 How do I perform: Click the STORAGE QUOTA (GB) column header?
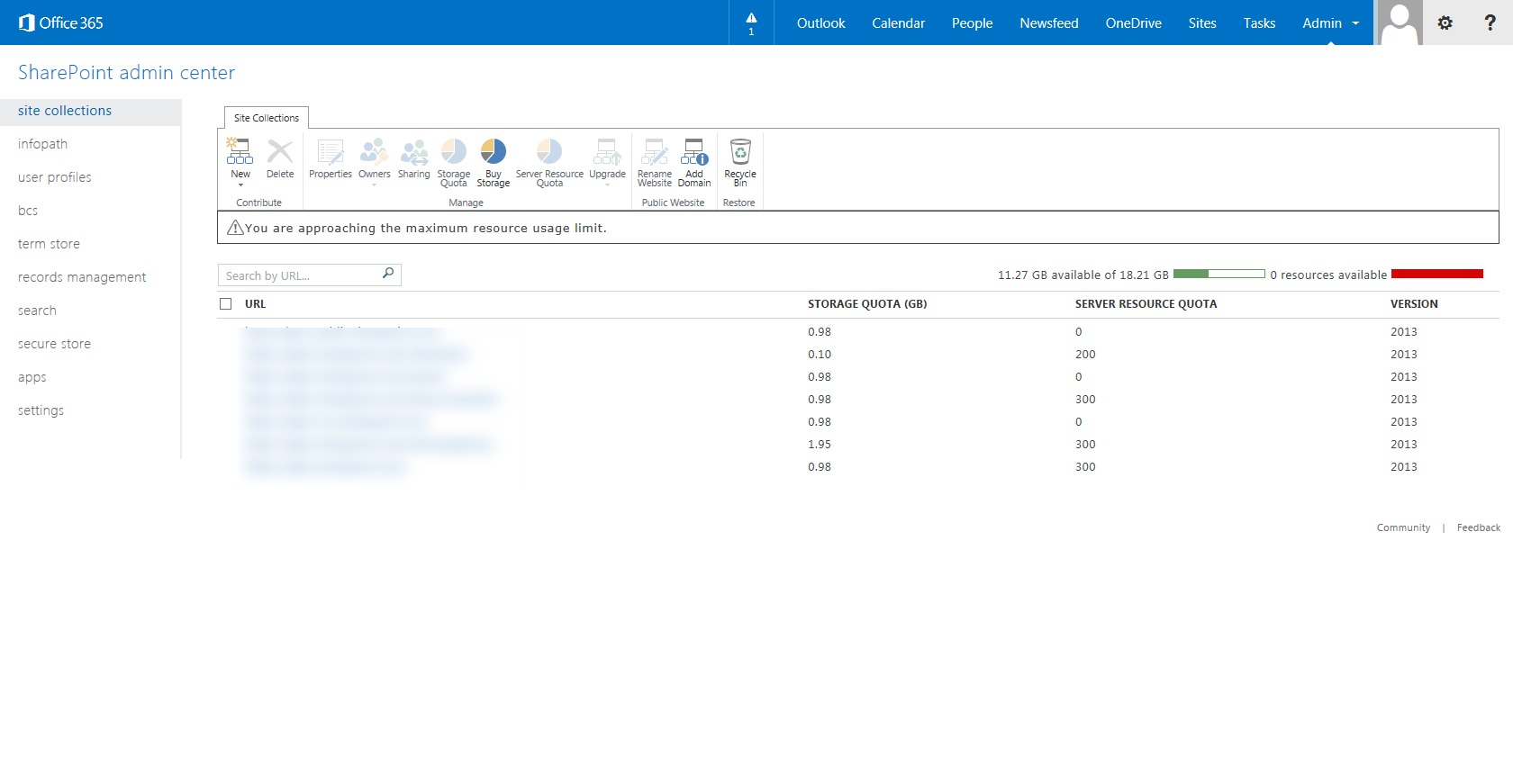click(x=867, y=304)
